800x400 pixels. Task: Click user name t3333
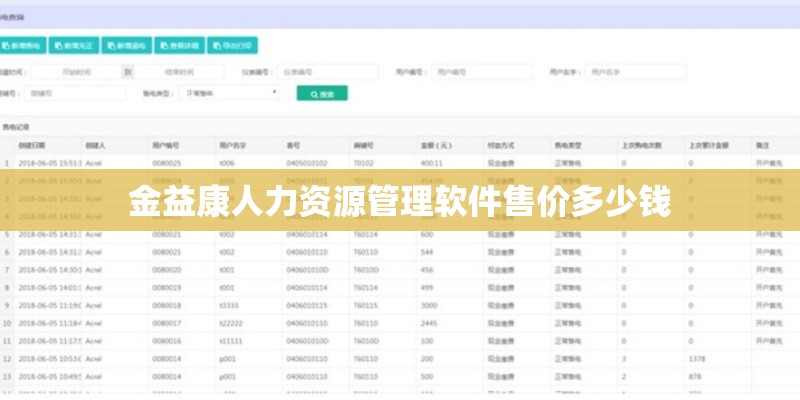point(229,306)
